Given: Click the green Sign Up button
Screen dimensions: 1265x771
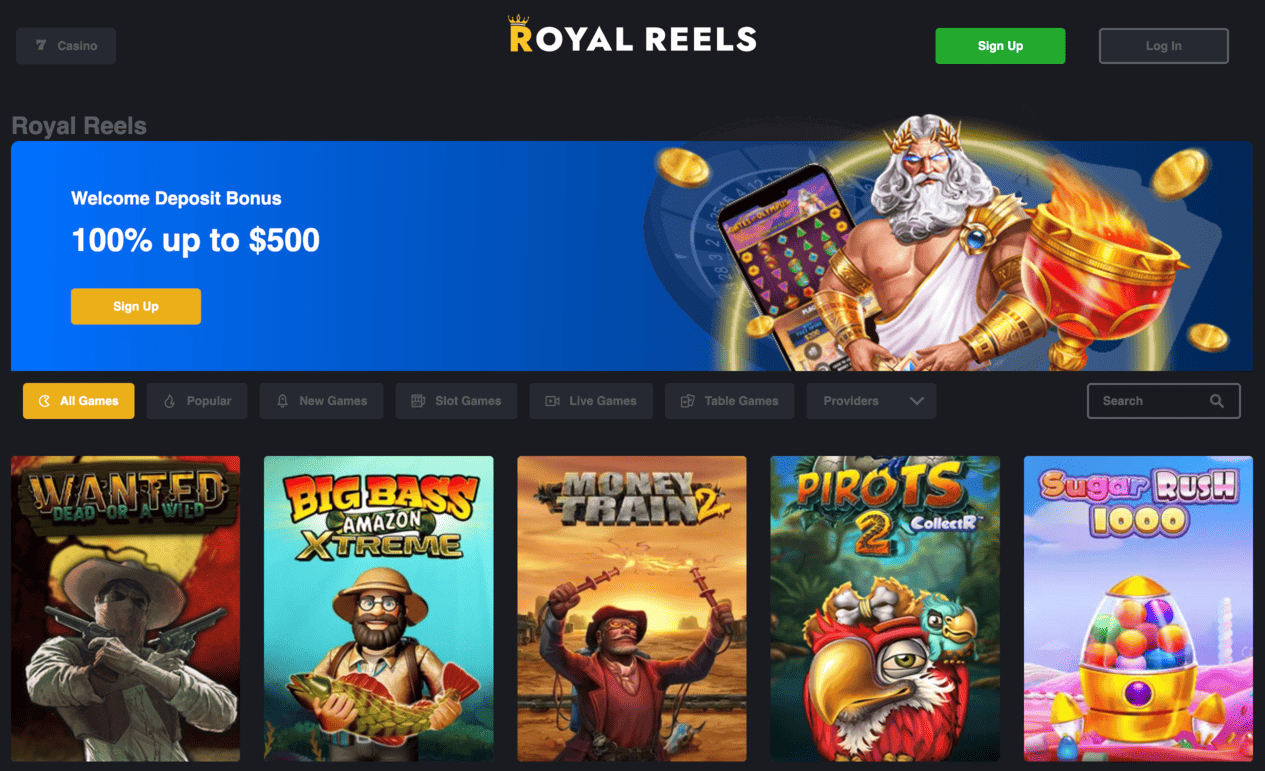Looking at the screenshot, I should pyautogui.click(x=1000, y=46).
